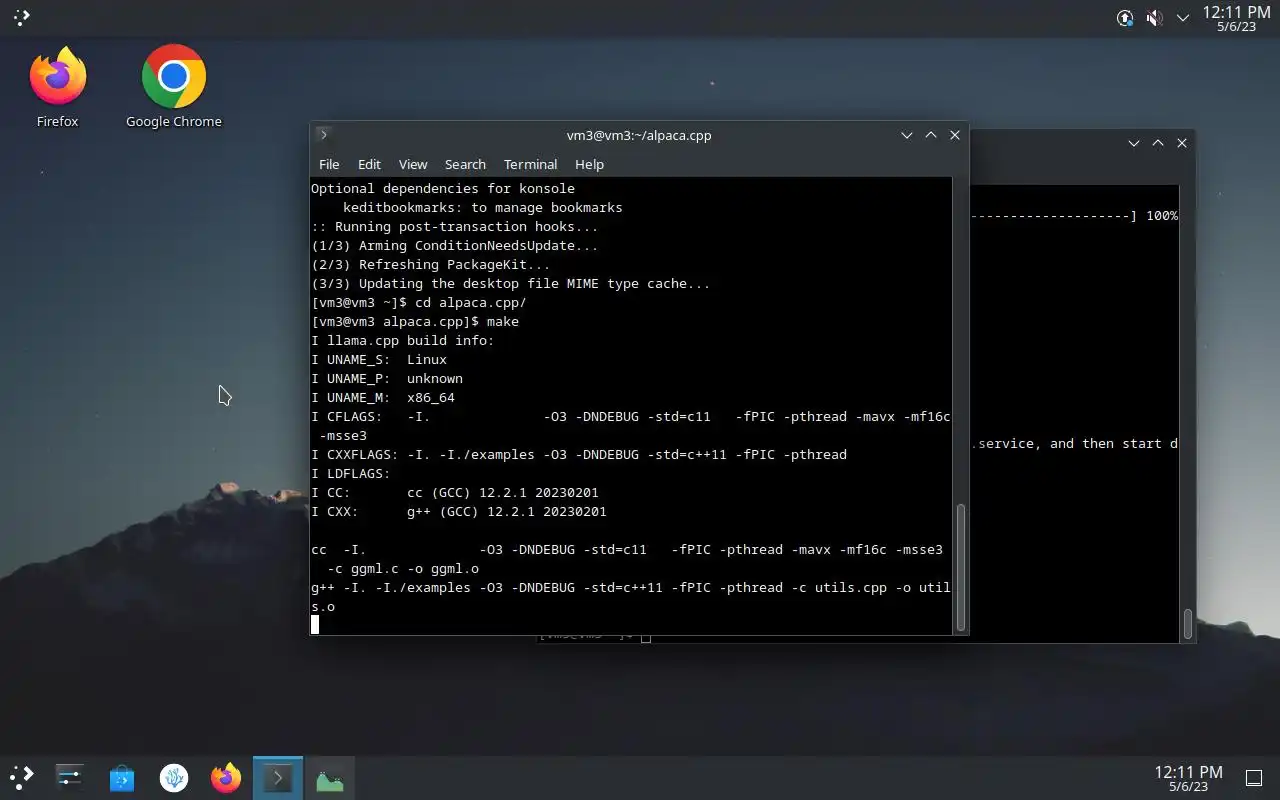Click the muted volume tray icon
The height and width of the screenshot is (800, 1280).
(1154, 18)
